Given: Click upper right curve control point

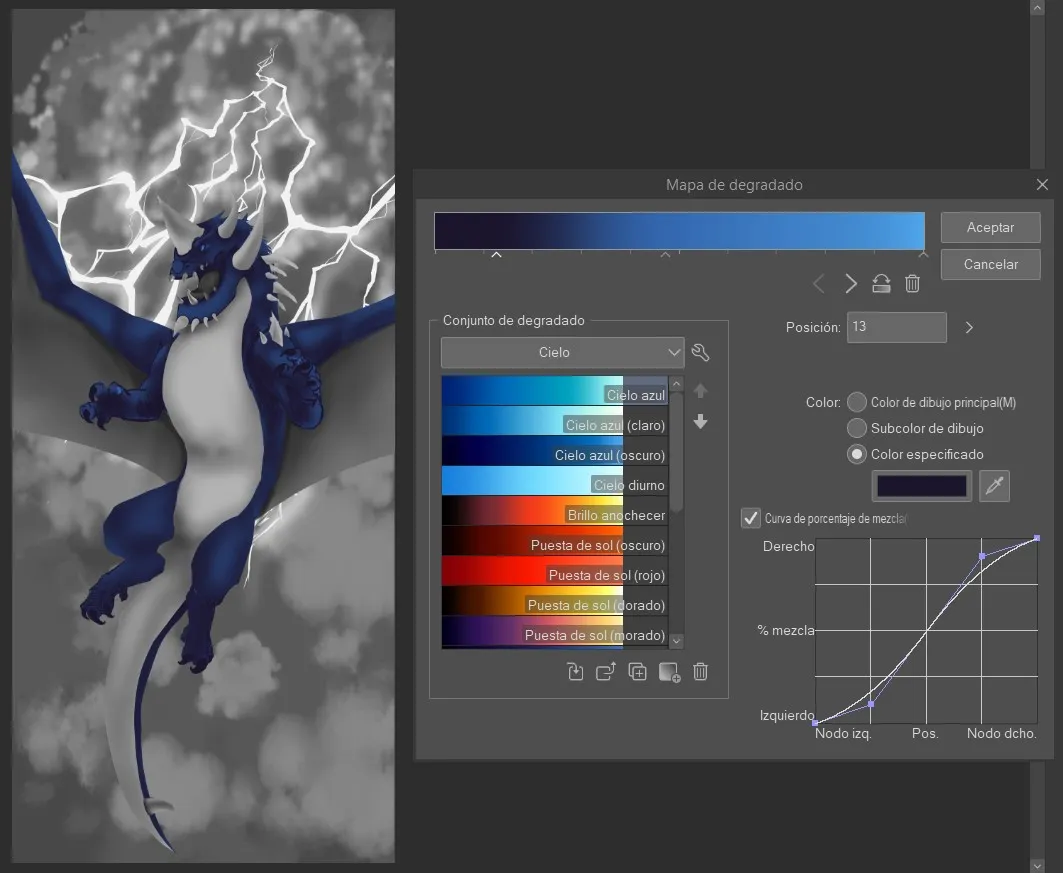Looking at the screenshot, I should [x=982, y=556].
